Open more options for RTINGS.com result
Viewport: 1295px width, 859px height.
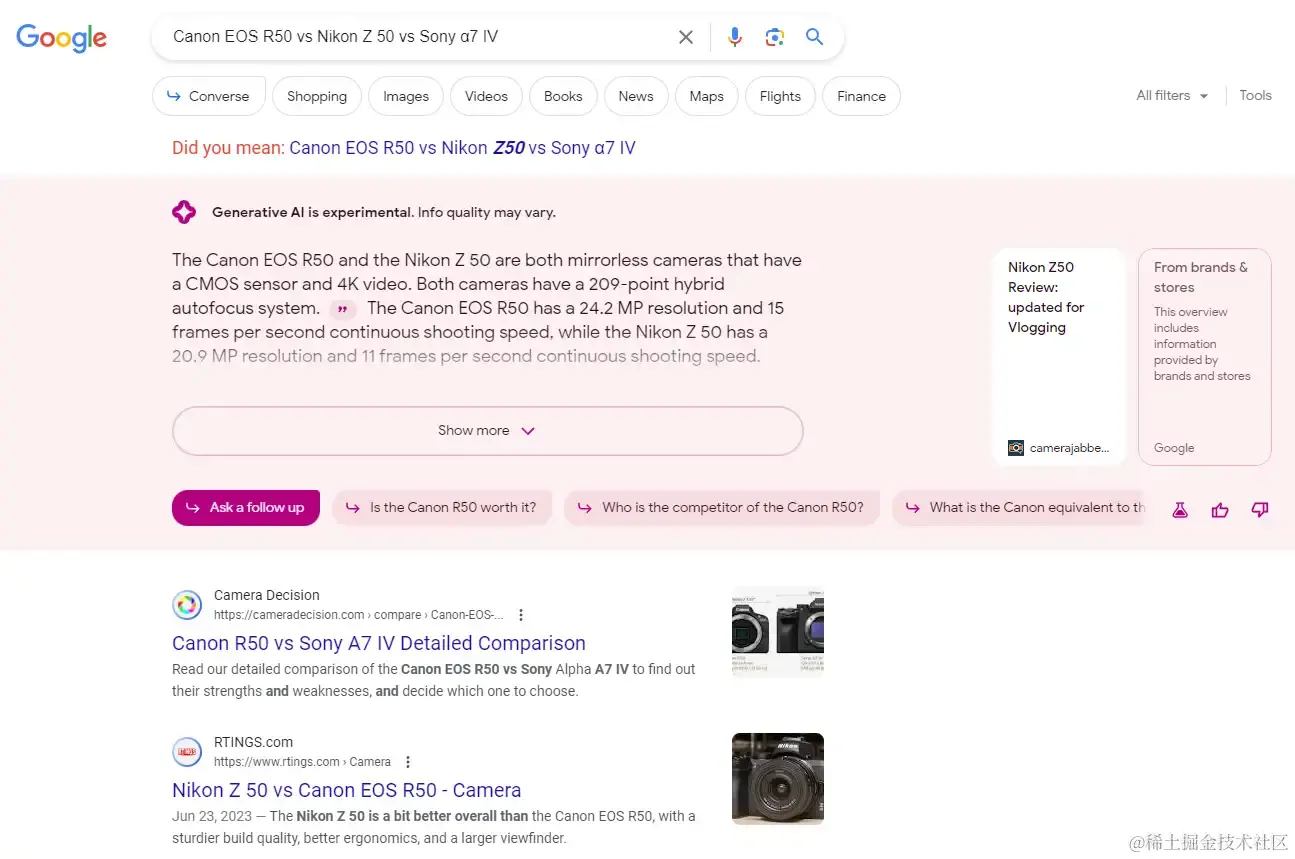[x=407, y=762]
